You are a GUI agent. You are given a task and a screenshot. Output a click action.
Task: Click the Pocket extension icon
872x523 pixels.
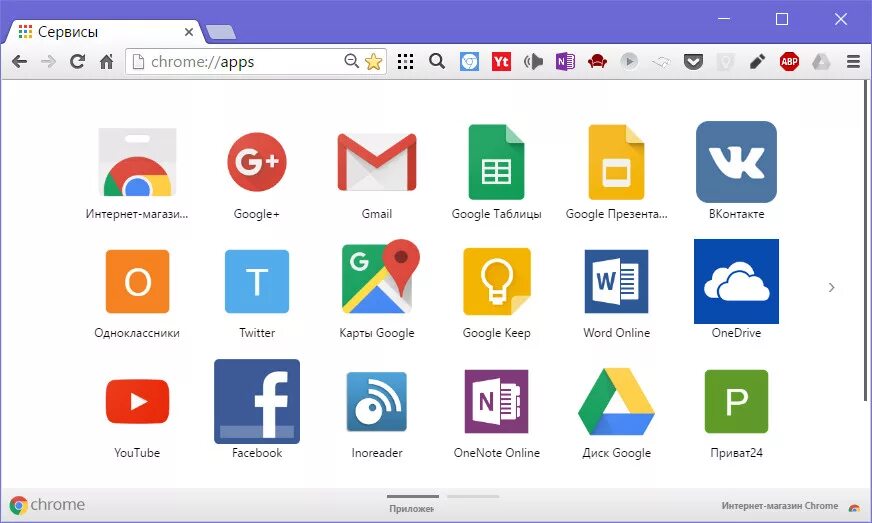[693, 61]
